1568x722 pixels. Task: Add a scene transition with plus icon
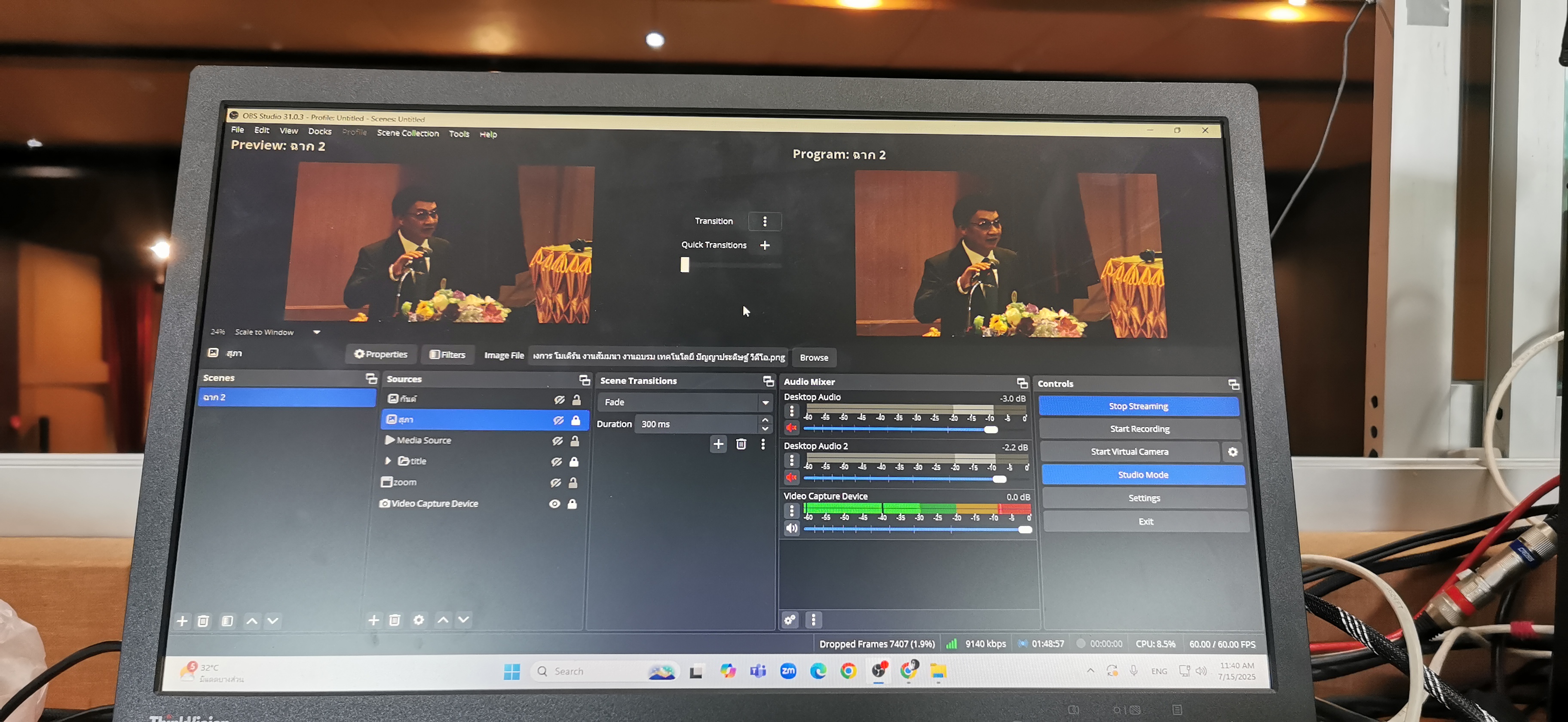point(718,444)
